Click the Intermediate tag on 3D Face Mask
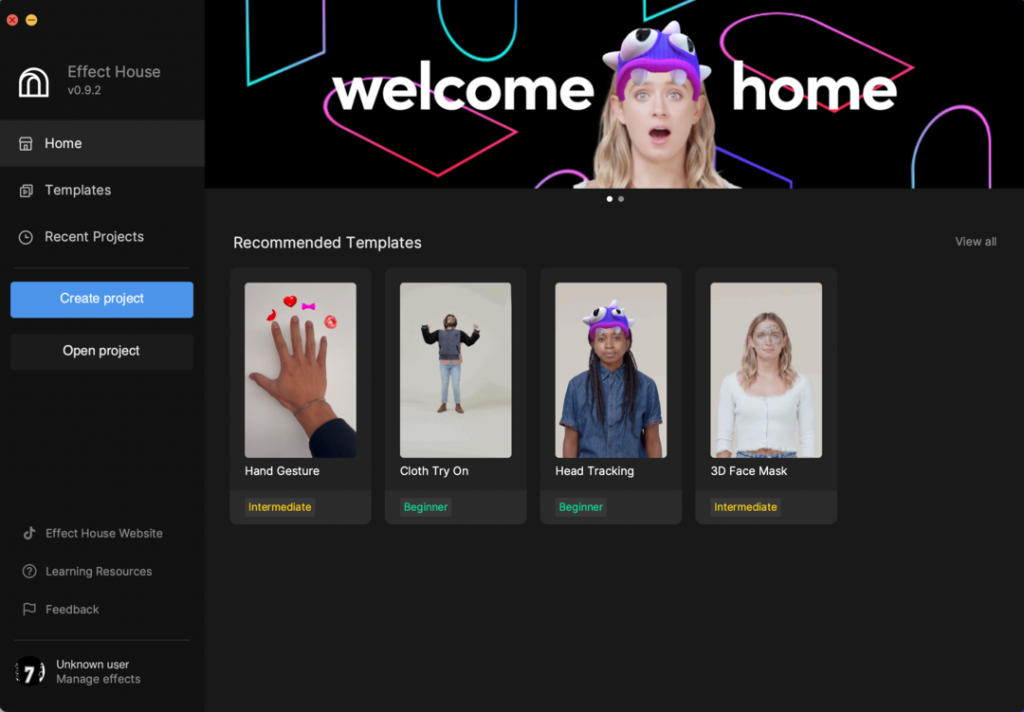 pos(745,507)
